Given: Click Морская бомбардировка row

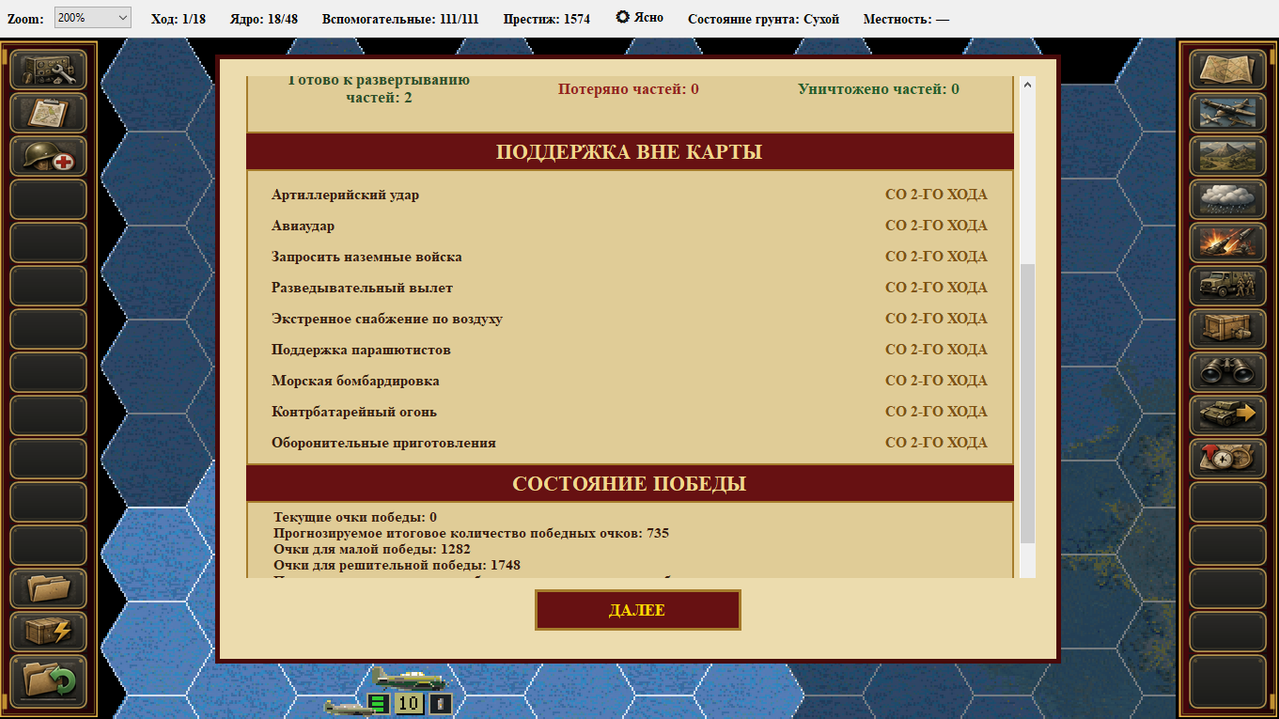Looking at the screenshot, I should coord(630,381).
